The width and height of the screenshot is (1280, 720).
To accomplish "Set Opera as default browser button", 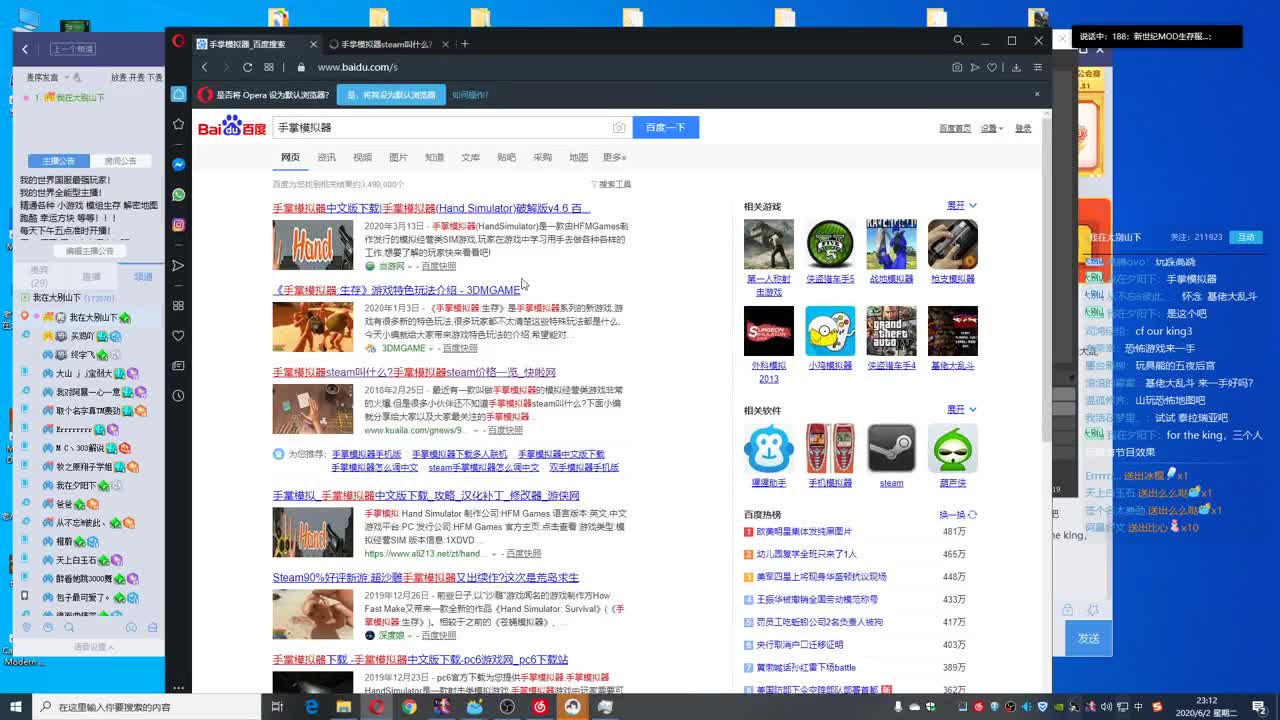I will (x=391, y=94).
